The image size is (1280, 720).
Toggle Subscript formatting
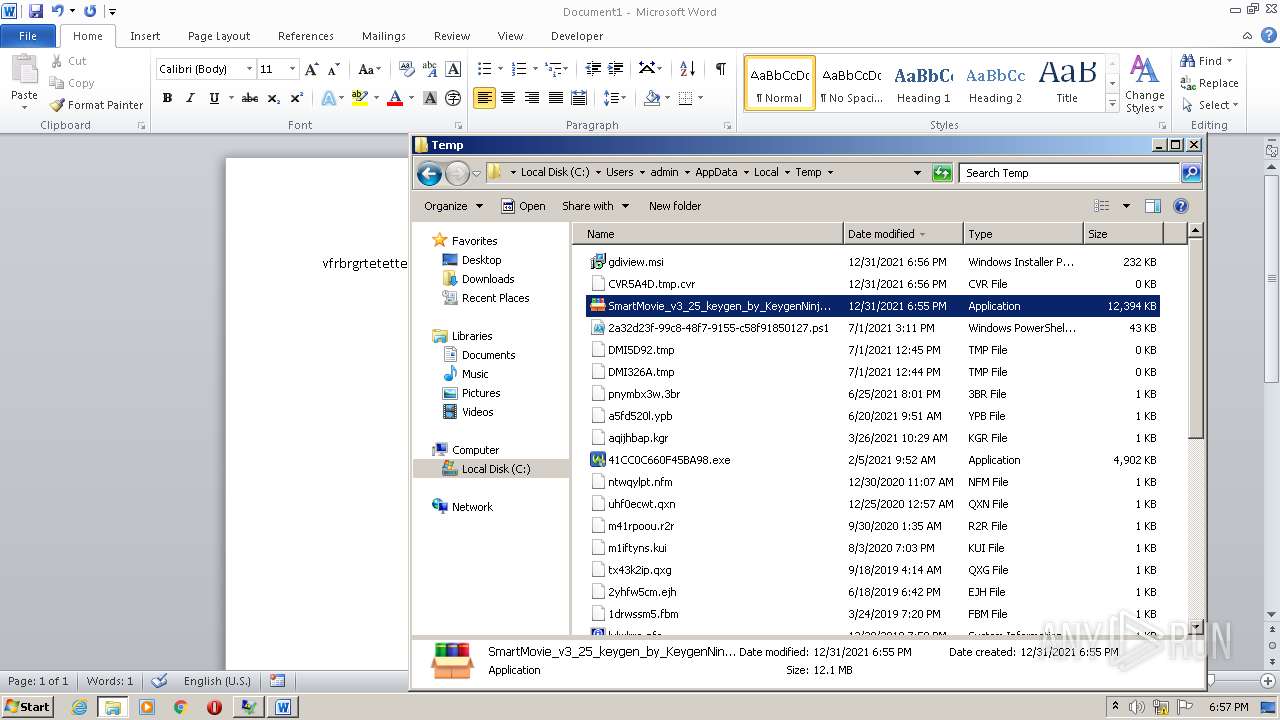click(274, 98)
